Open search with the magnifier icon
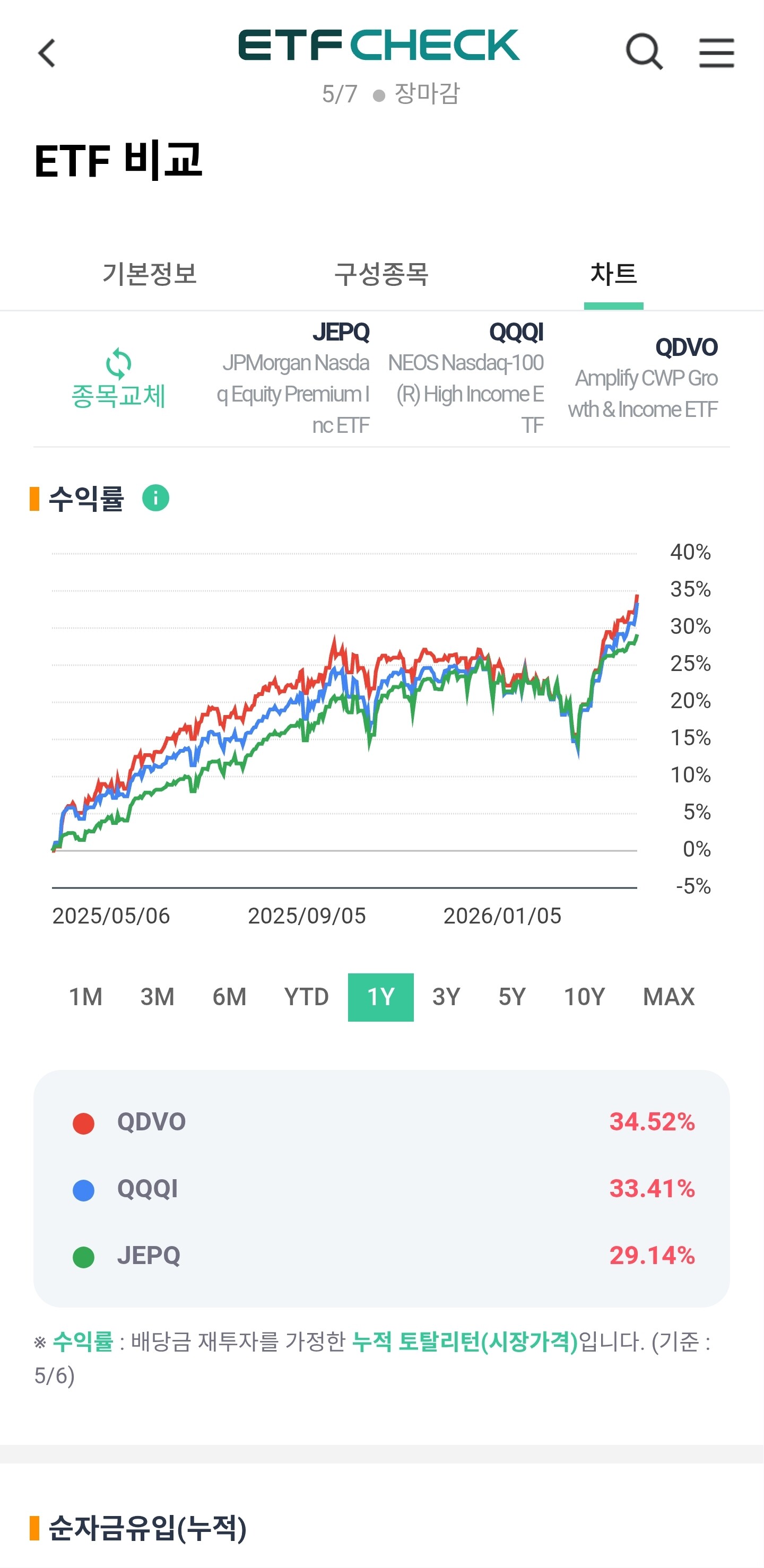The height and width of the screenshot is (1568, 764). tap(644, 52)
